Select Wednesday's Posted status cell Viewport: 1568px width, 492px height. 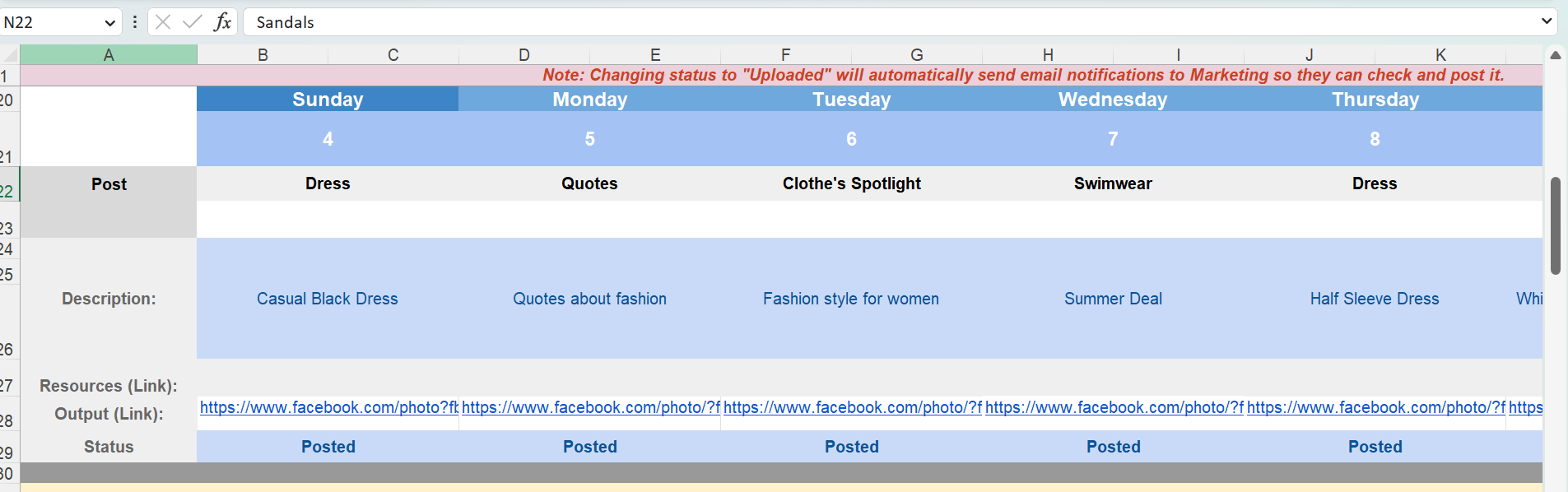coord(1113,447)
